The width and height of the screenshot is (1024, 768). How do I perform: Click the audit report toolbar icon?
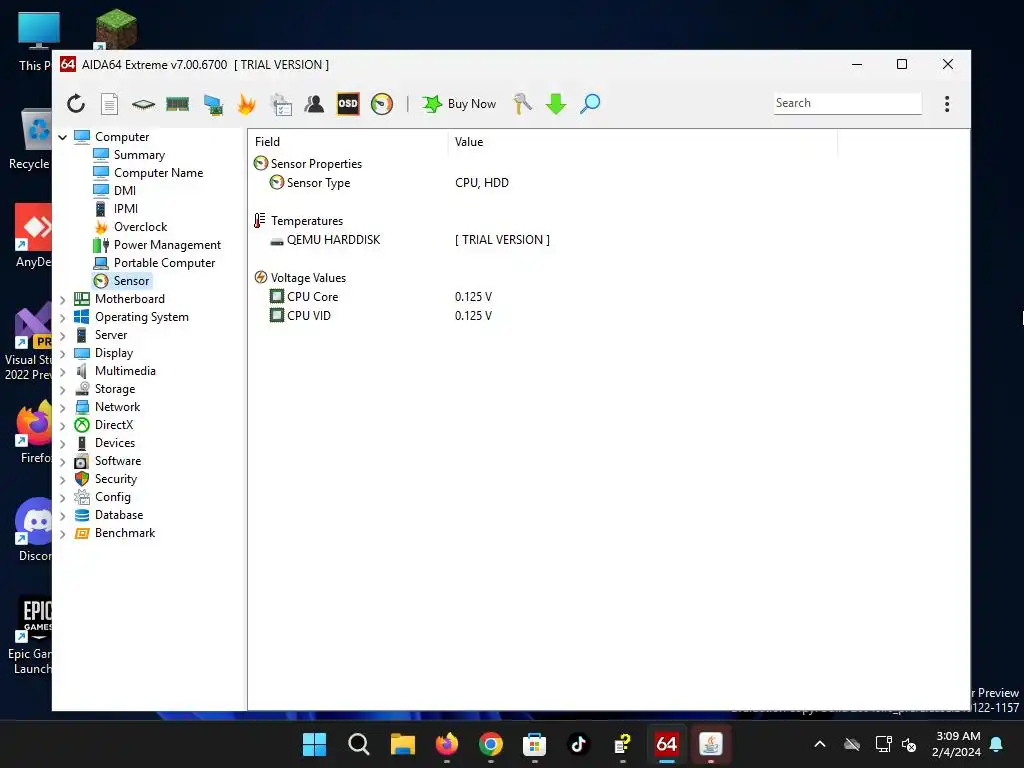coord(281,104)
